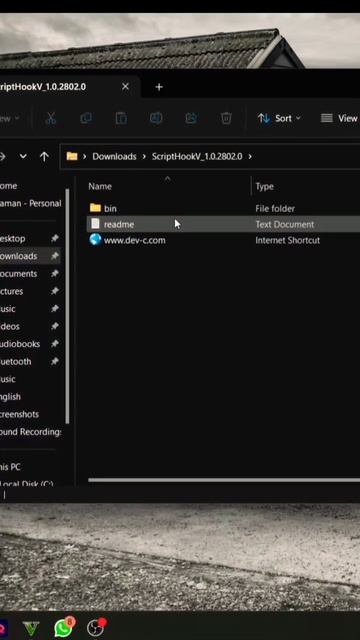Select the www.dev-c.com internet shortcut

pyautogui.click(x=135, y=240)
